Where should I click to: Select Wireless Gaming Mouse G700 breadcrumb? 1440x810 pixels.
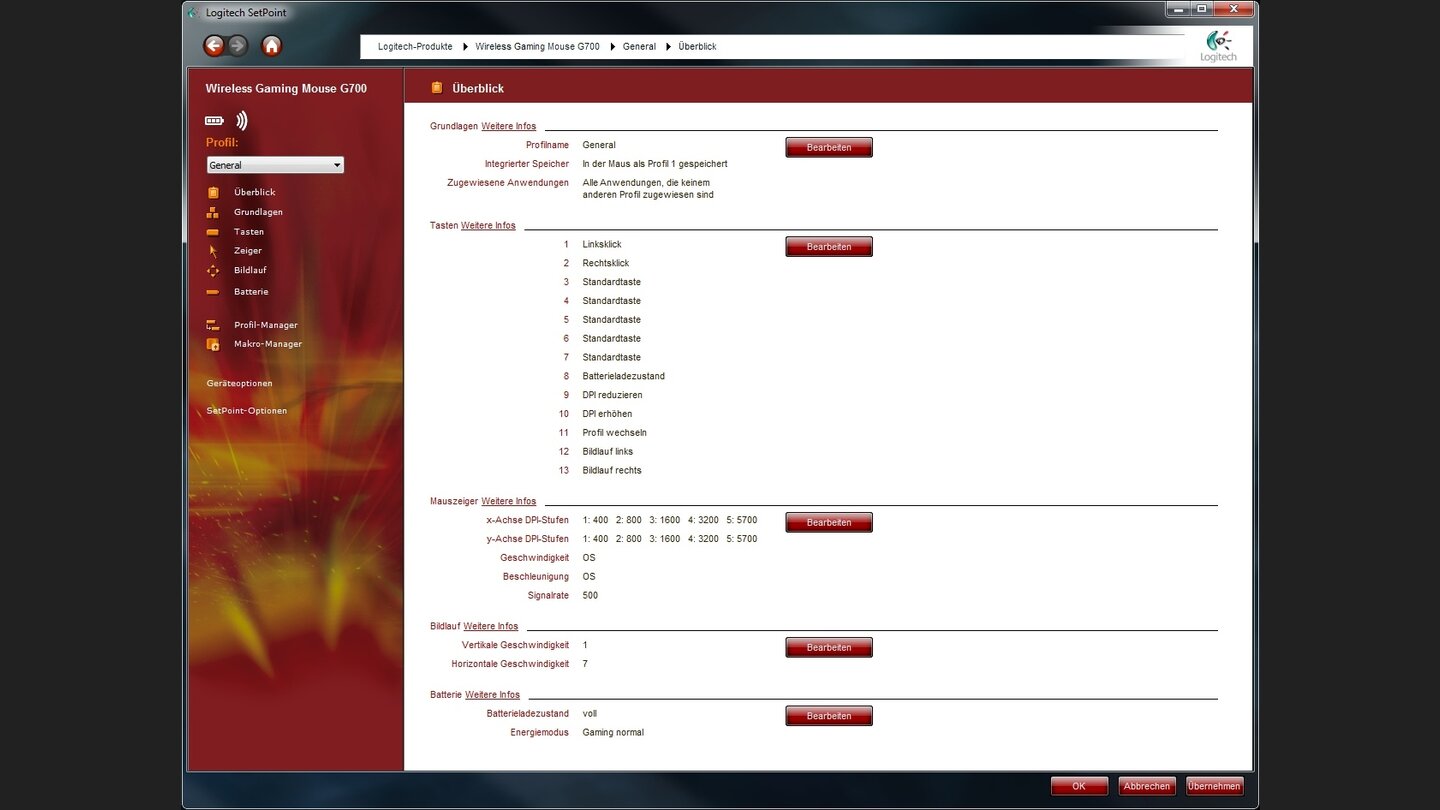(538, 47)
